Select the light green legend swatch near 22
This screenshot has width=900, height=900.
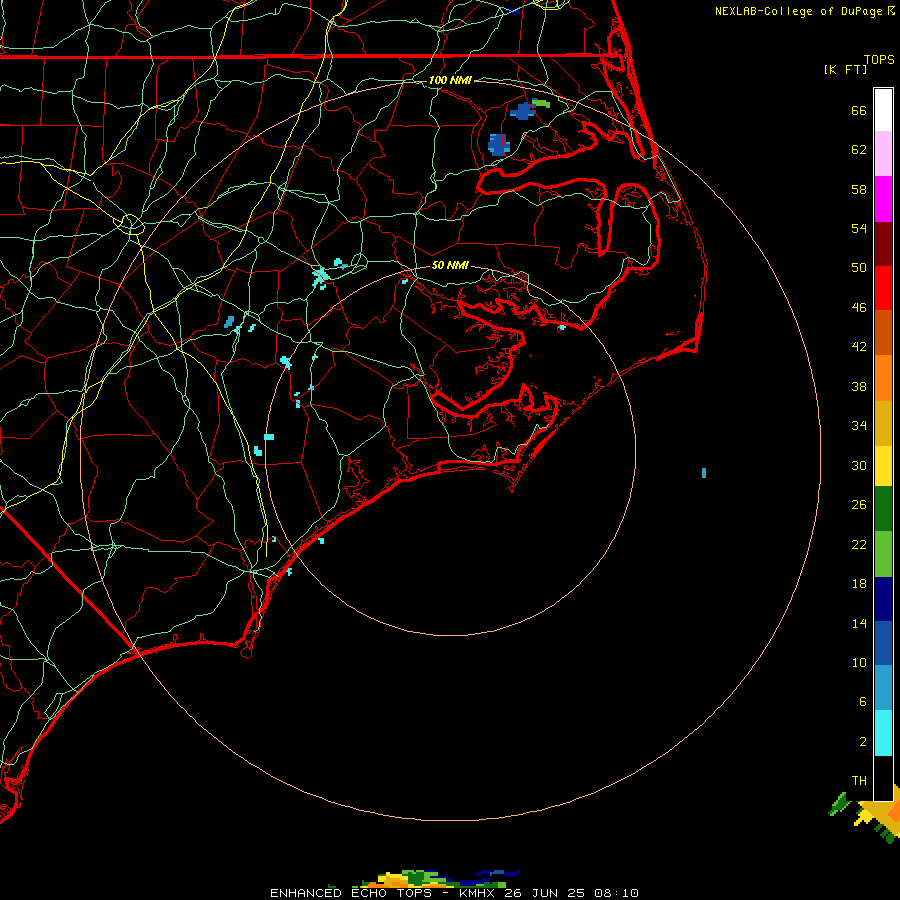click(x=883, y=554)
